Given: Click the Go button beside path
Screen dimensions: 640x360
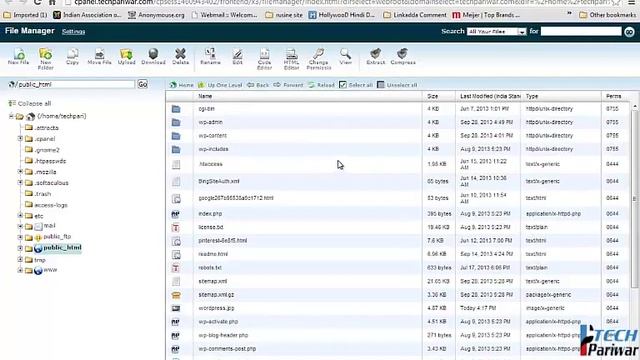Looking at the screenshot, I should 142,84.
